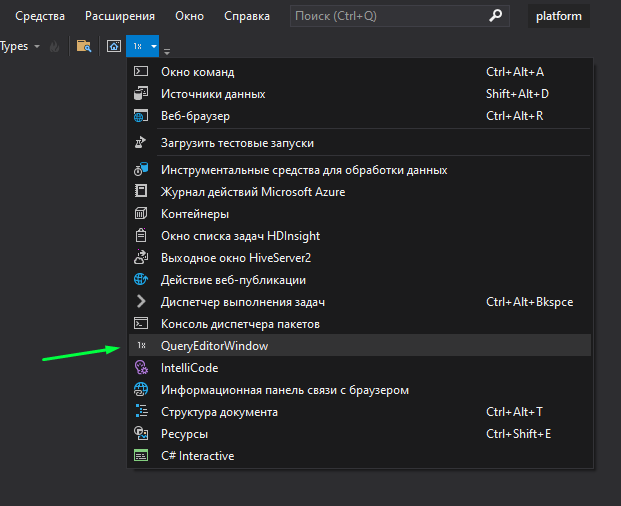
Task: Click the IntelliCode lightbulb icon
Action: click(141, 368)
